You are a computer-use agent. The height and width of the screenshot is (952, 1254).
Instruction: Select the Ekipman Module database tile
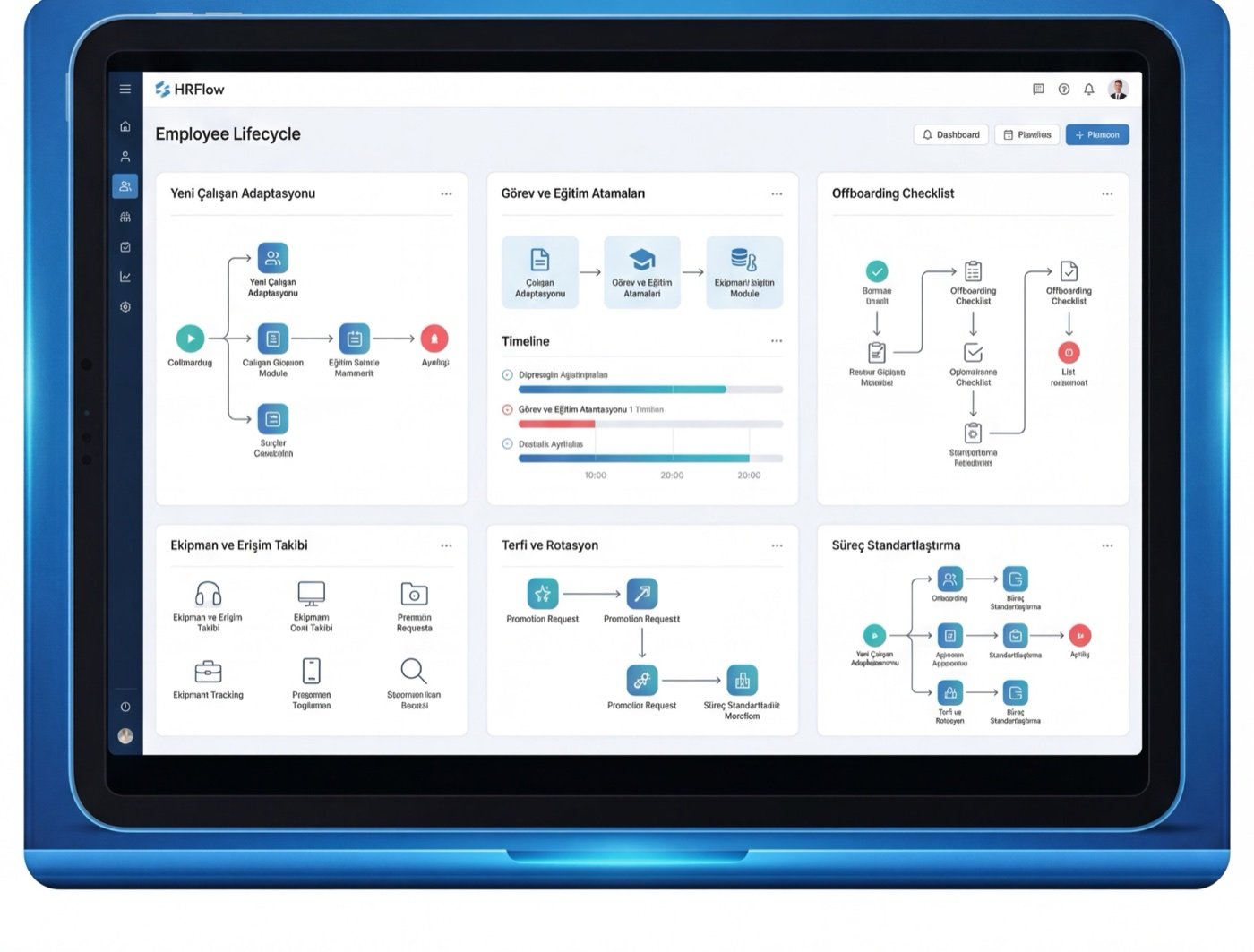pyautogui.click(x=744, y=272)
